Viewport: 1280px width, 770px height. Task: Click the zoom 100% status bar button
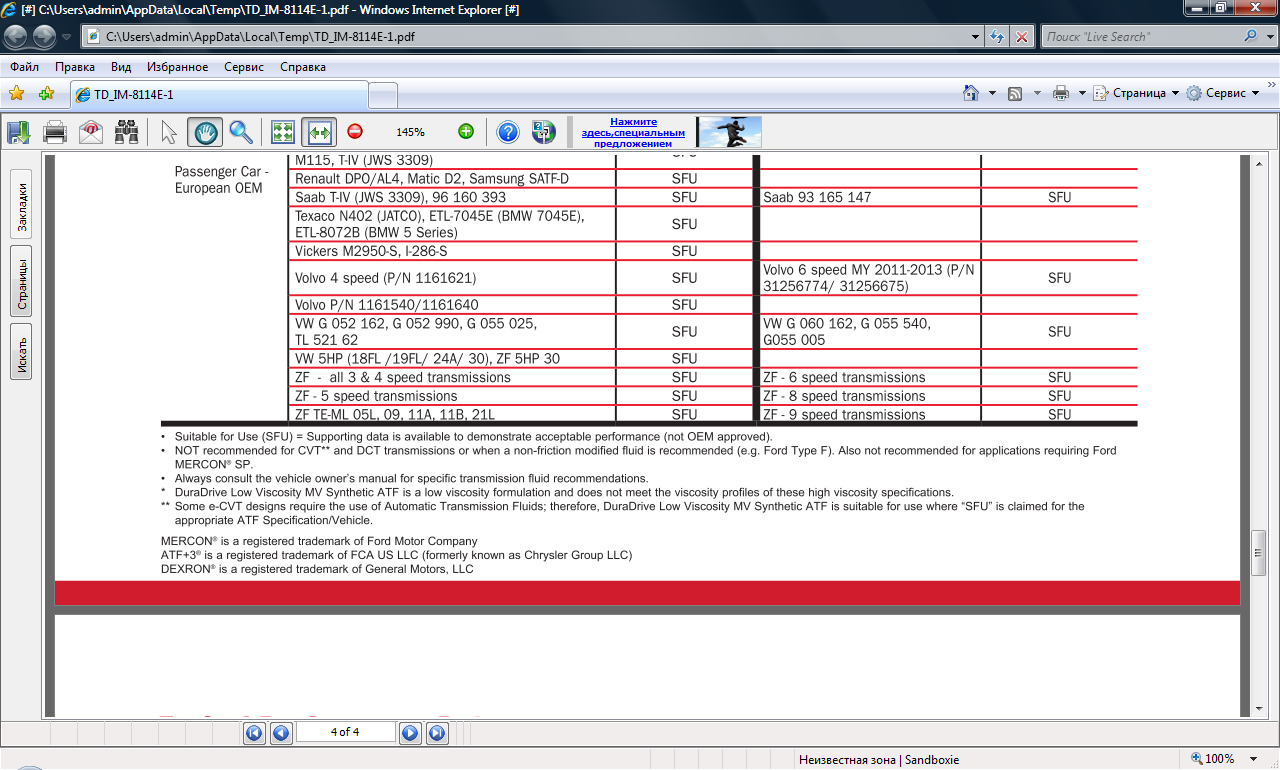coord(1213,759)
